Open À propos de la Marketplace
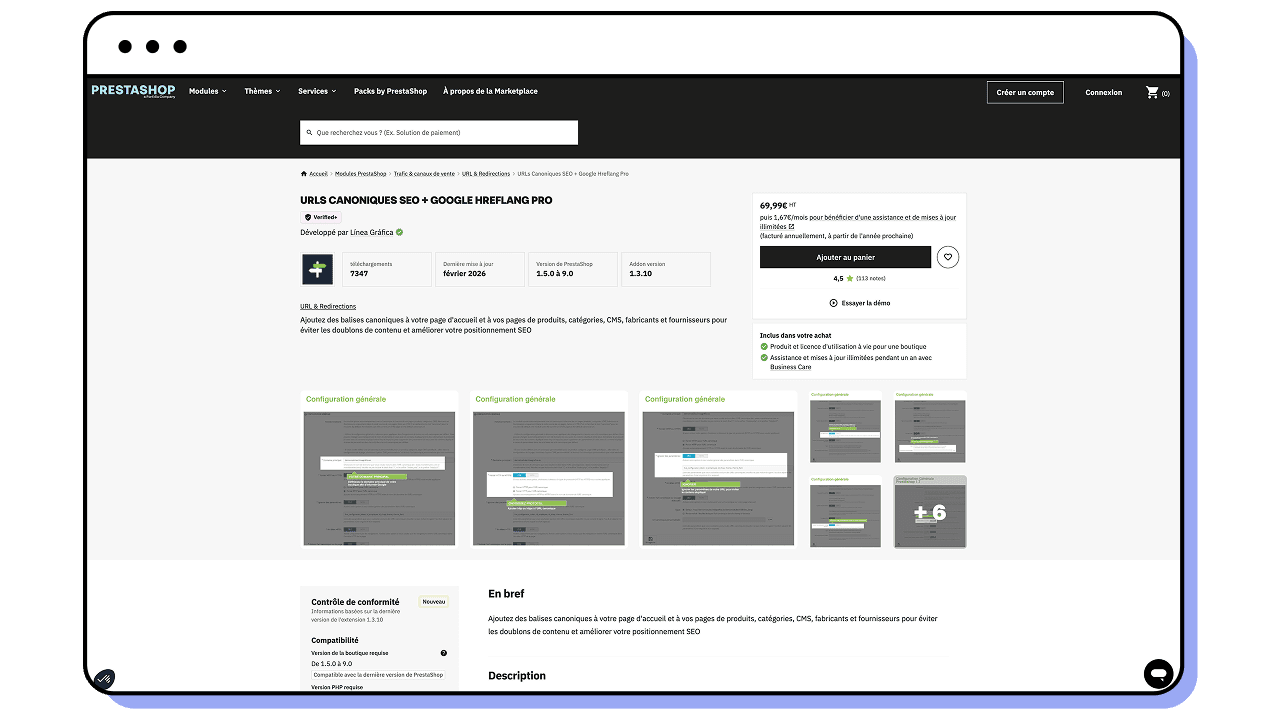 pyautogui.click(x=490, y=91)
